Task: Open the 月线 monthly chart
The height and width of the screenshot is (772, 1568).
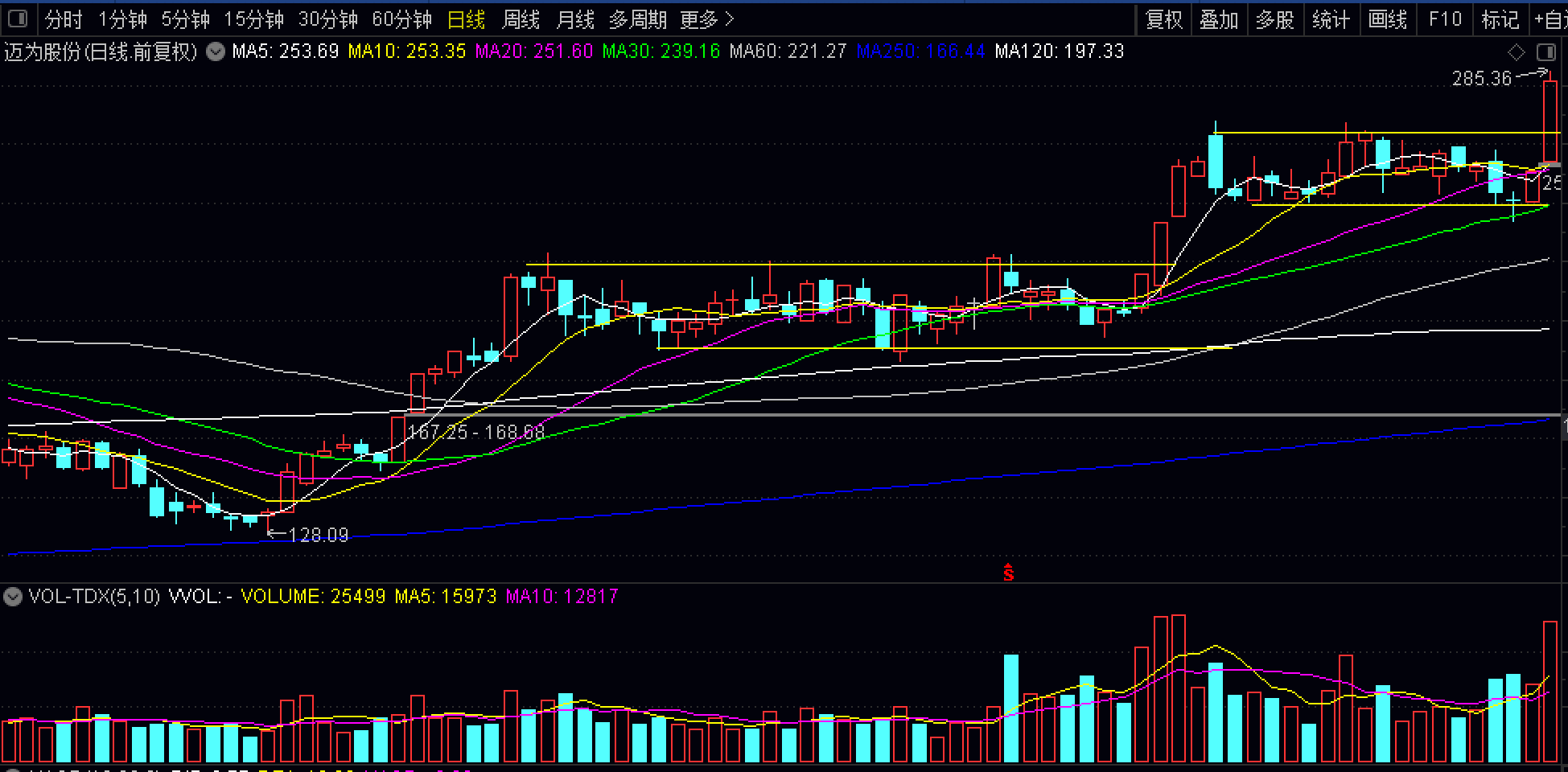Action: coord(575,19)
